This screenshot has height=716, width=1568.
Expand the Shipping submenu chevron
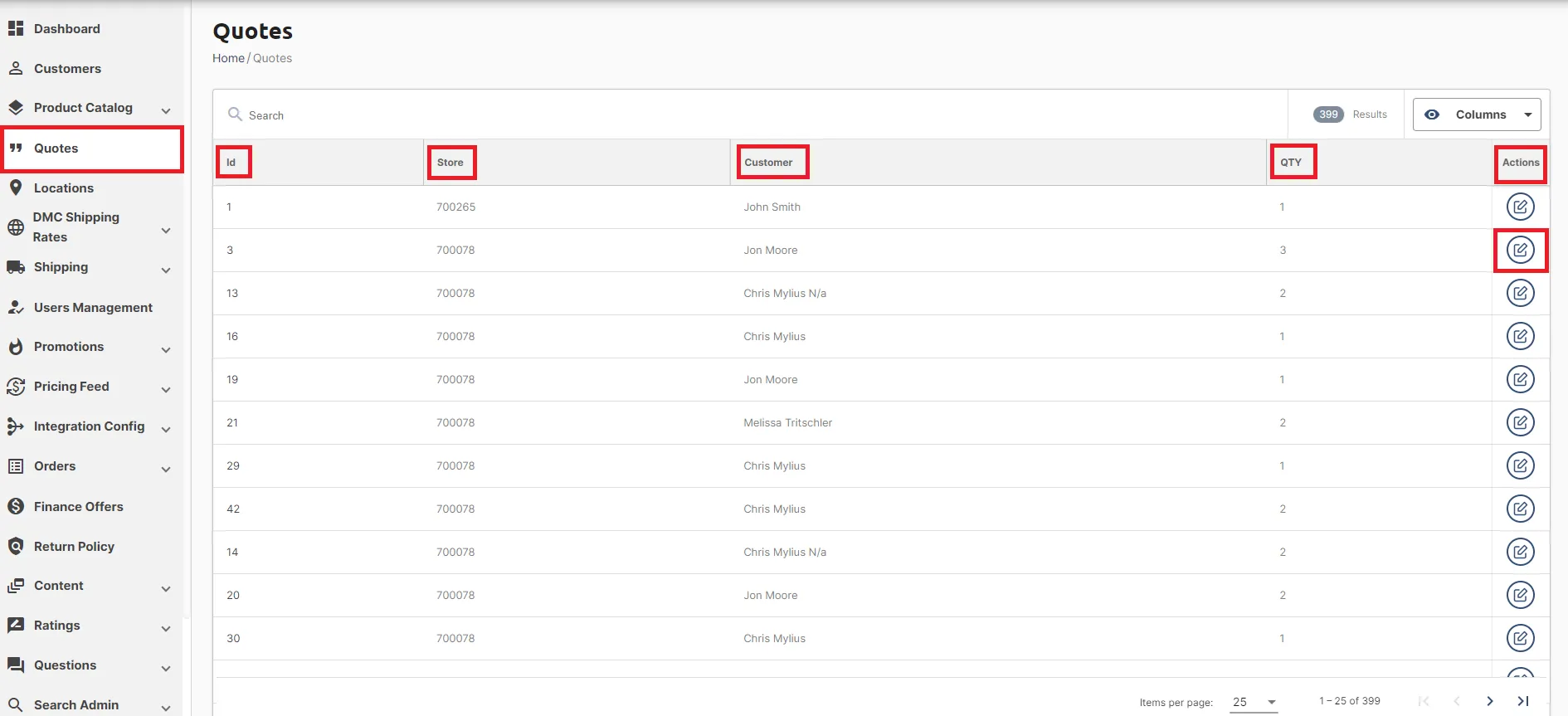coord(166,270)
